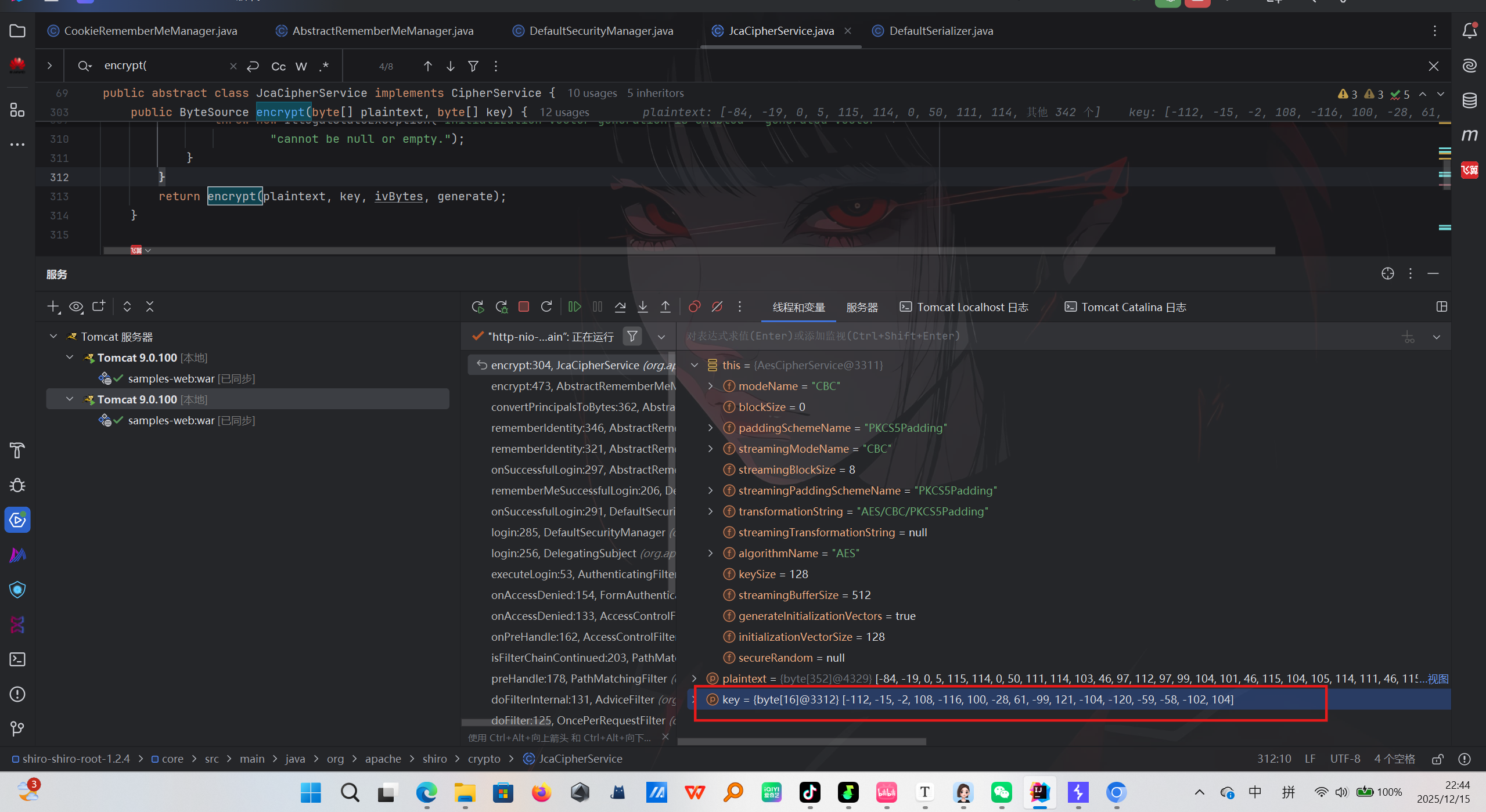The height and width of the screenshot is (812, 1486).
Task: Open the View Breakpoints icon
Action: coord(695,306)
